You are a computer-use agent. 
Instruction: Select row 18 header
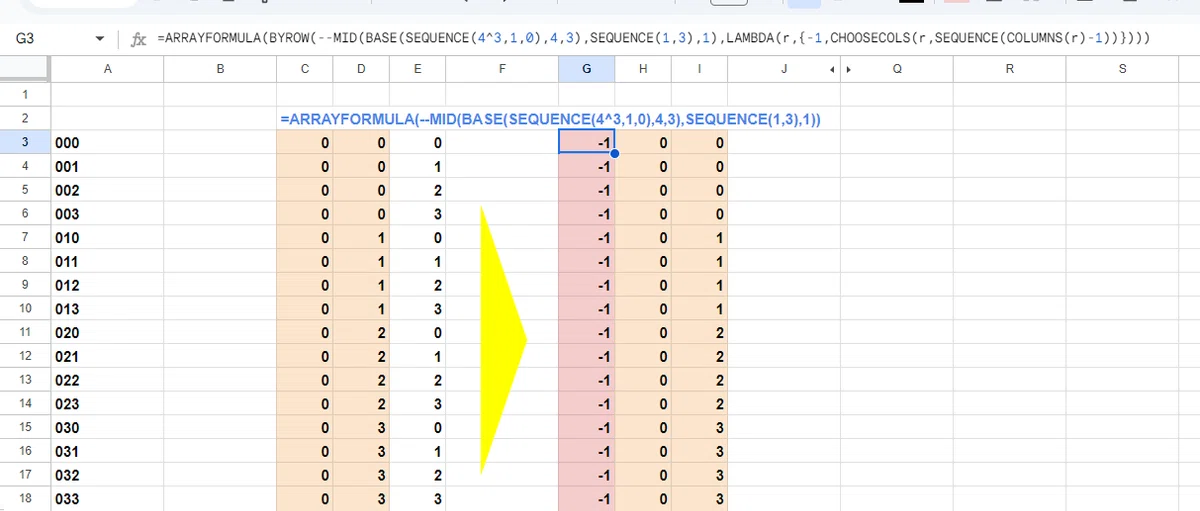[x=25, y=498]
